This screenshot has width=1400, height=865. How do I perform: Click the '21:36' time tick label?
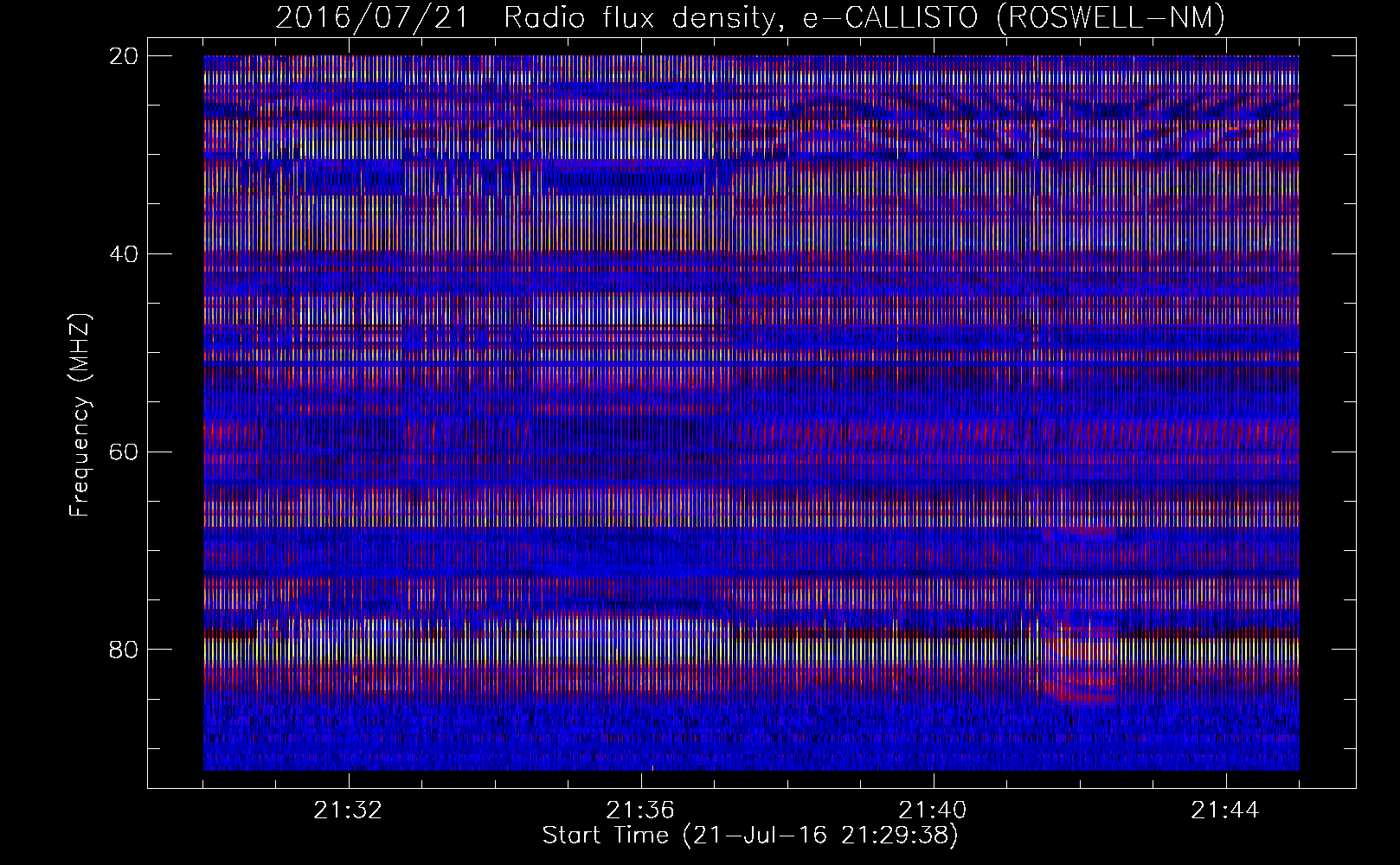(640, 811)
